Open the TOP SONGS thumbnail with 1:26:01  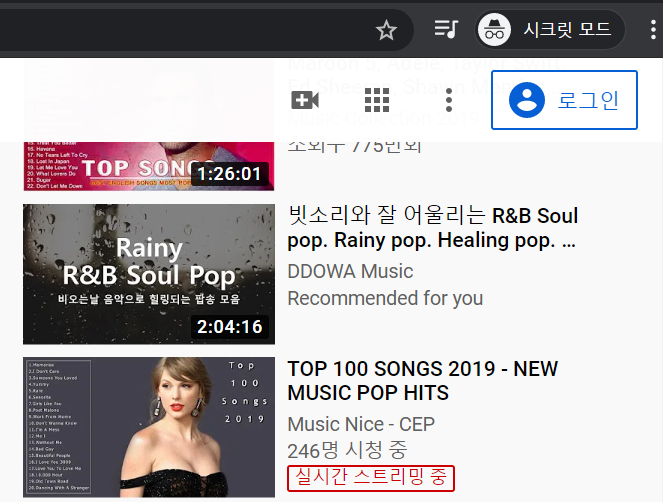point(149,166)
